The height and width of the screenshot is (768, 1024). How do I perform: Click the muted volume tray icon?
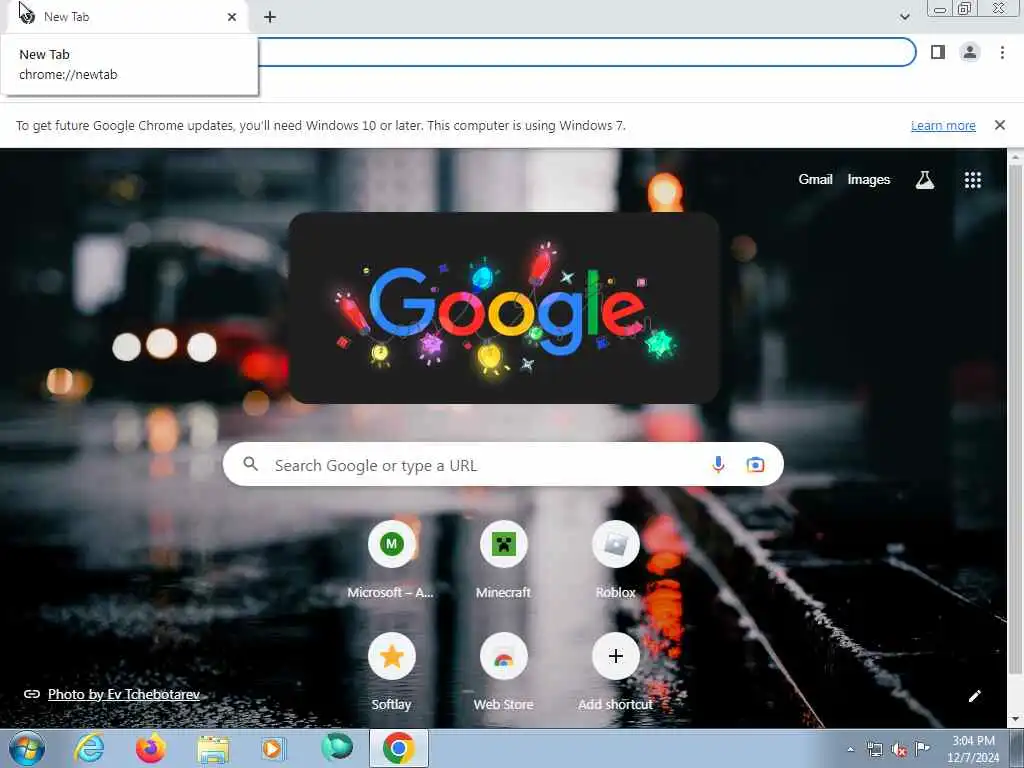(x=899, y=750)
